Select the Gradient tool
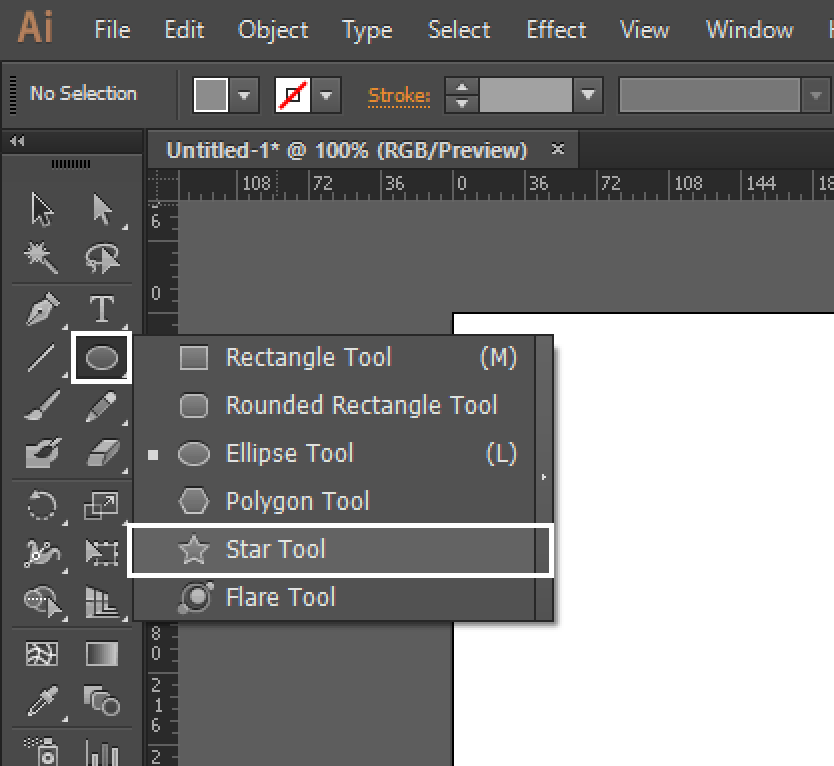This screenshot has height=766, width=834. 102,654
